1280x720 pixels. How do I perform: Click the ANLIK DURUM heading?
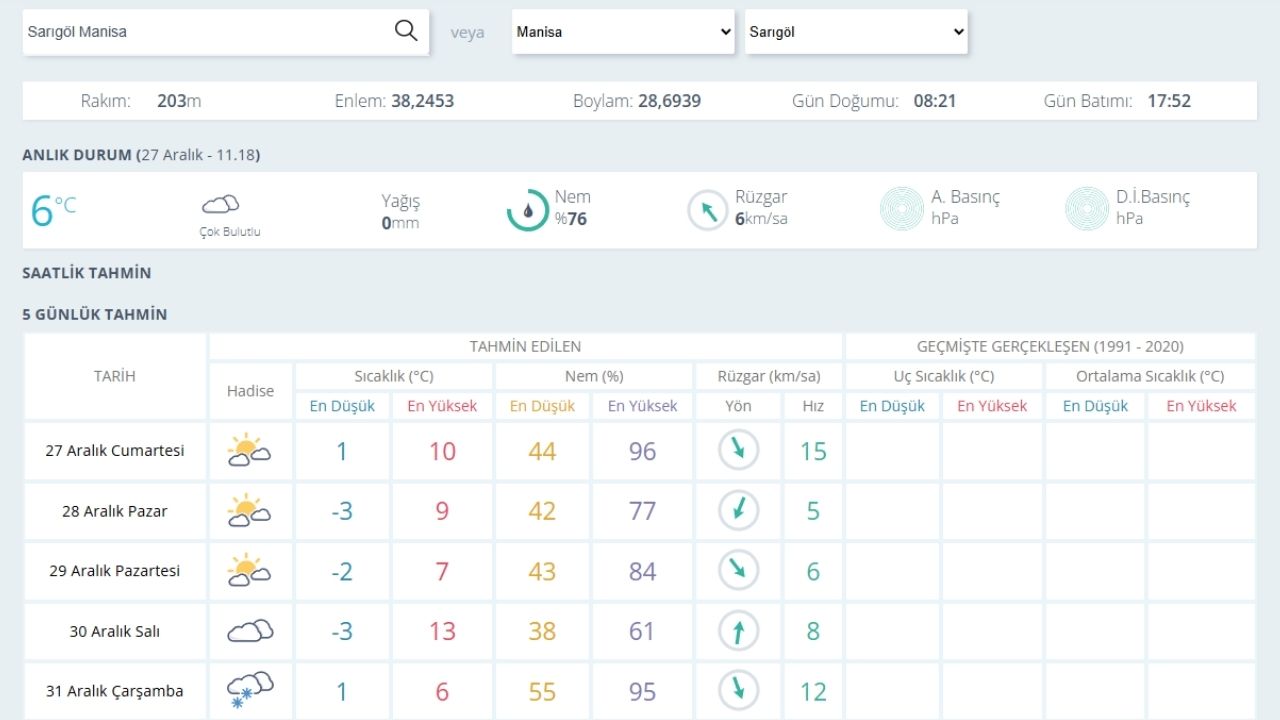coord(77,155)
